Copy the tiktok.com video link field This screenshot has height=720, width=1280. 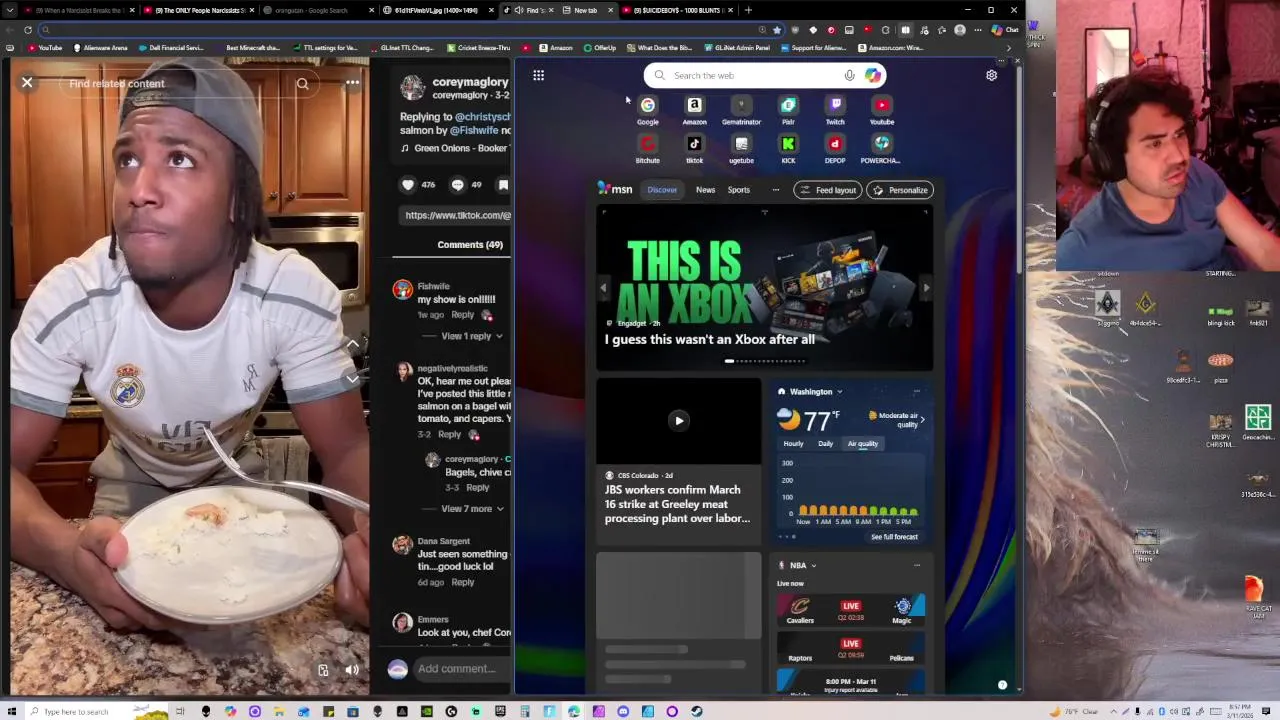456,215
